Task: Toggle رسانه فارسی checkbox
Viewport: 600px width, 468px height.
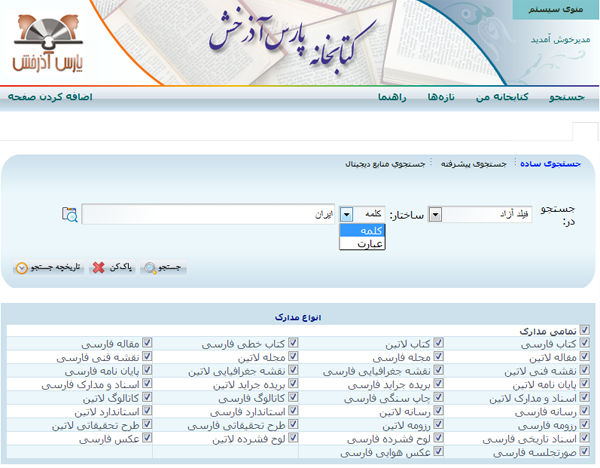Action: click(584, 411)
